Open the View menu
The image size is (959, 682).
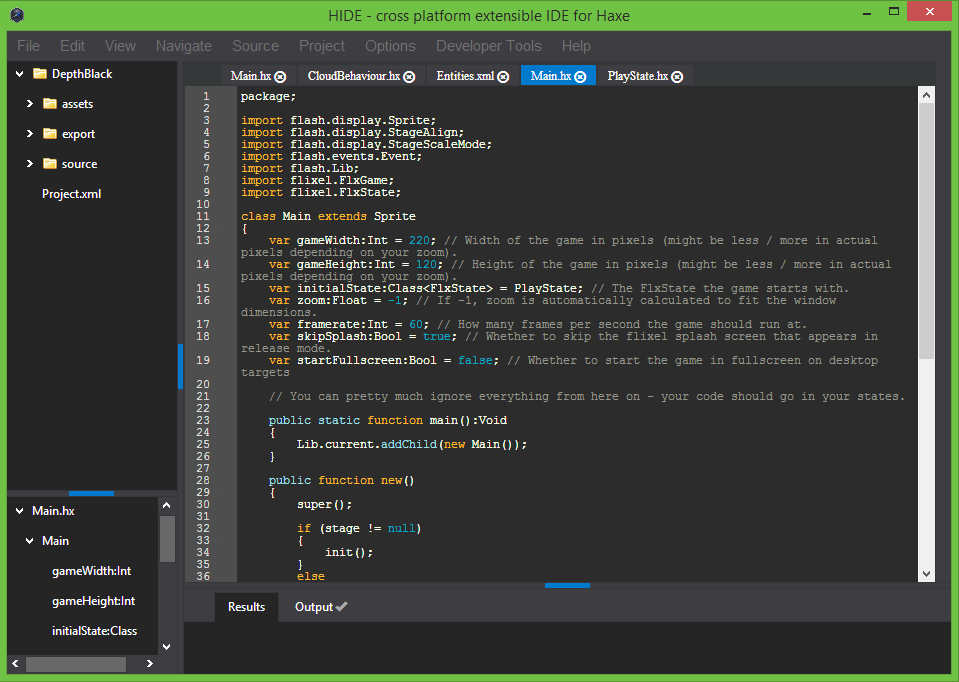pos(120,46)
